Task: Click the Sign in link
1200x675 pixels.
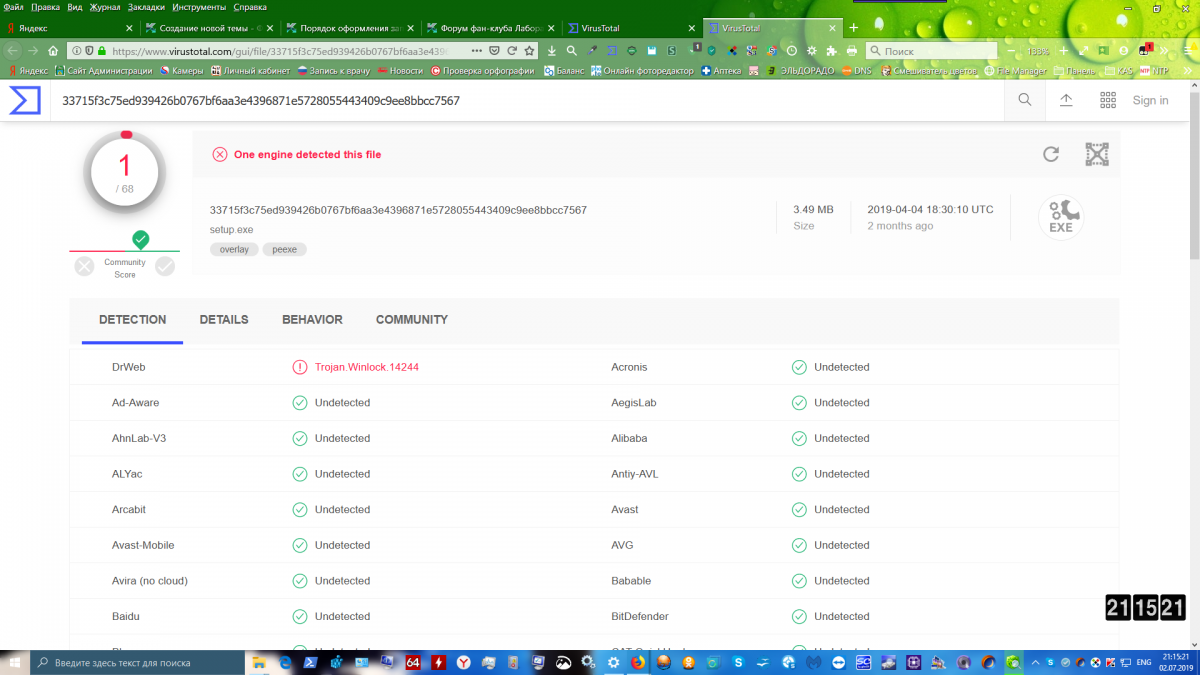Action: pos(1150,100)
